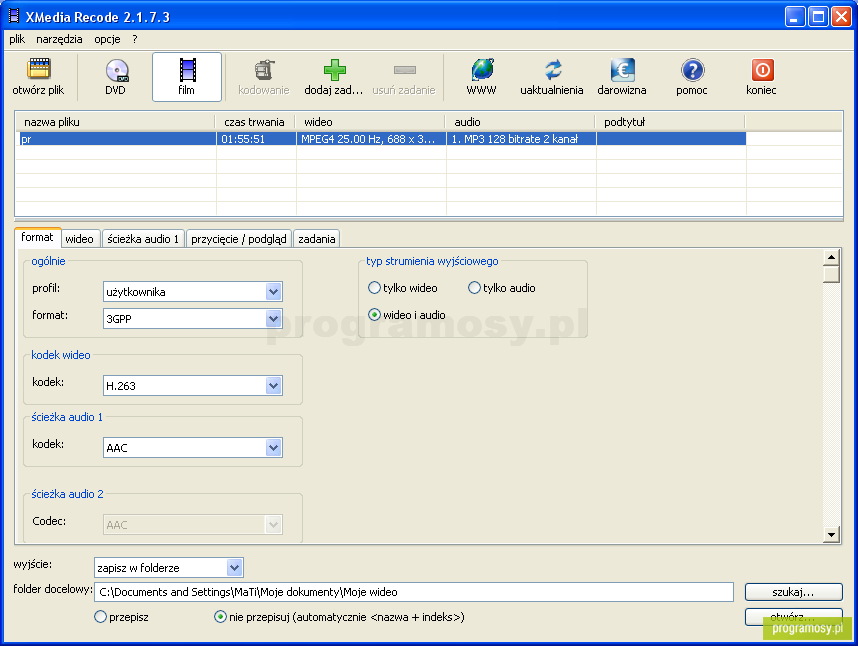
Task: Switch to the 'przycięcie / podgląd' tab
Action: (239, 238)
